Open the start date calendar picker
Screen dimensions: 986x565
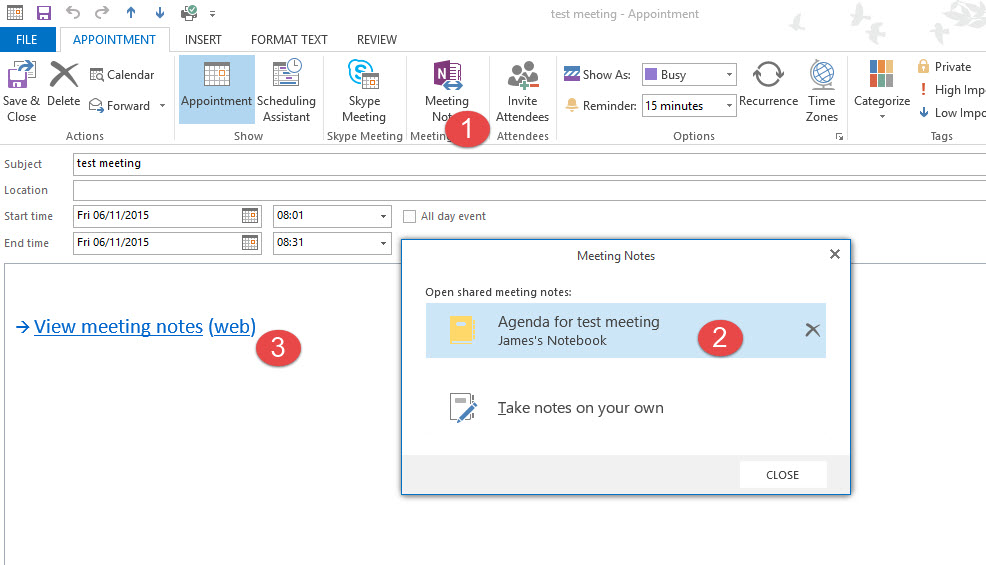click(x=250, y=216)
